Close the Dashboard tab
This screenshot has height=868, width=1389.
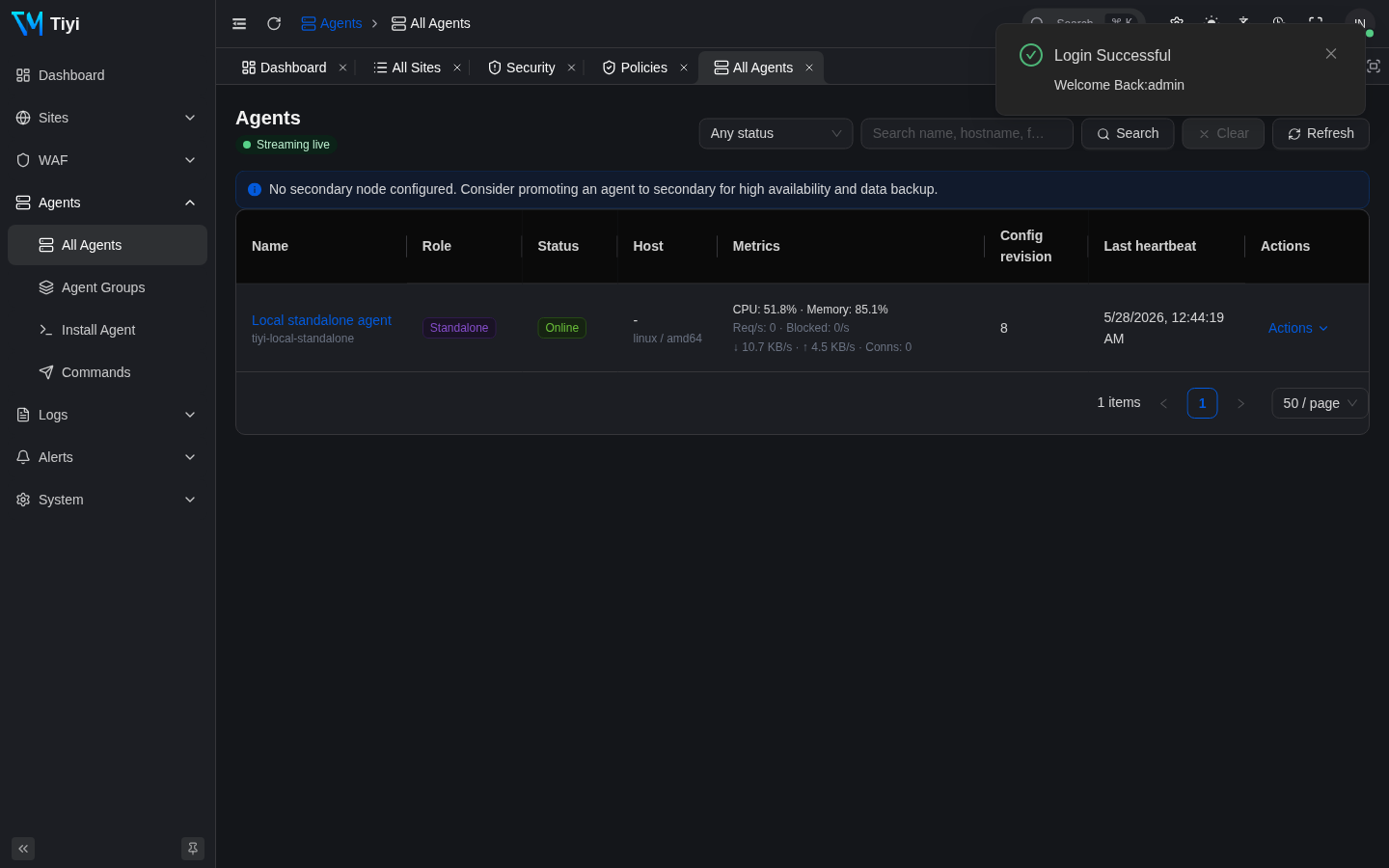coord(342,68)
